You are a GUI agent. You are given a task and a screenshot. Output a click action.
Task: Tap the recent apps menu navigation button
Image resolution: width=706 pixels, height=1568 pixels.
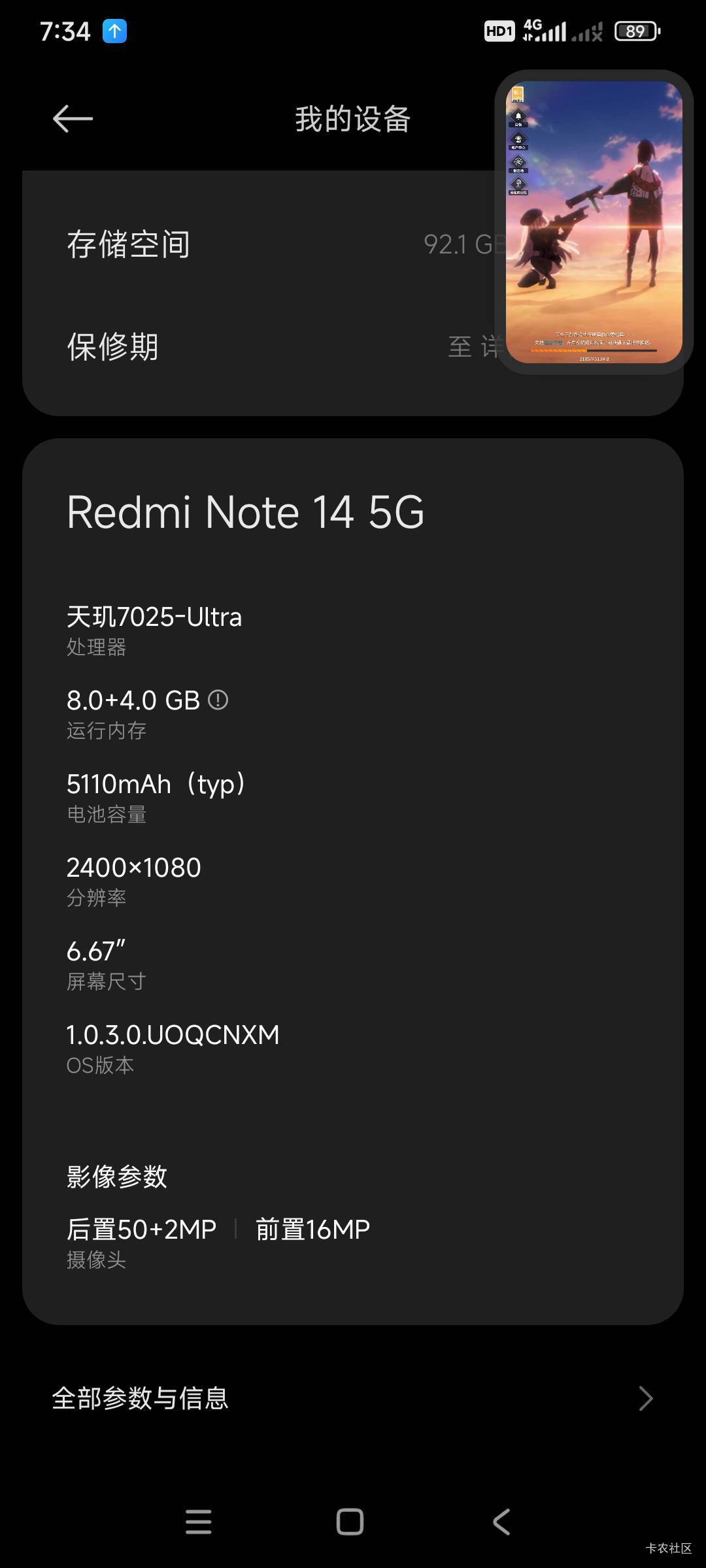coord(199,1522)
